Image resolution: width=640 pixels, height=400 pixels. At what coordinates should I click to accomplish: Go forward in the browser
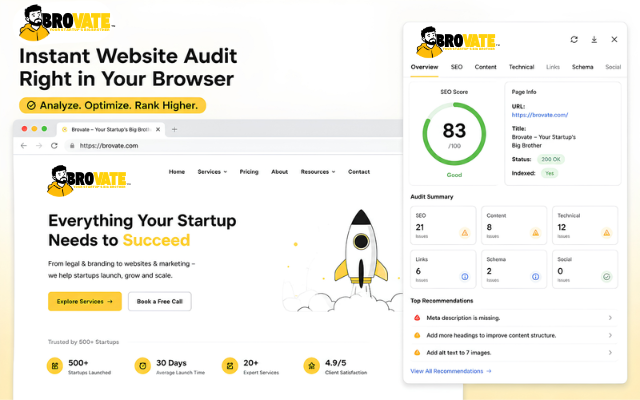(39, 146)
